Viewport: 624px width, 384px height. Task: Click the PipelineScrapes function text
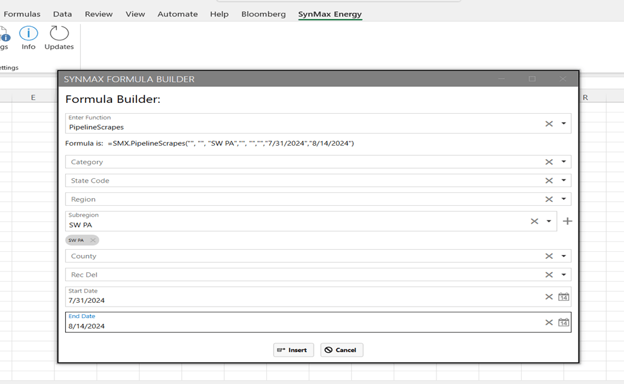pyautogui.click(x=96, y=127)
